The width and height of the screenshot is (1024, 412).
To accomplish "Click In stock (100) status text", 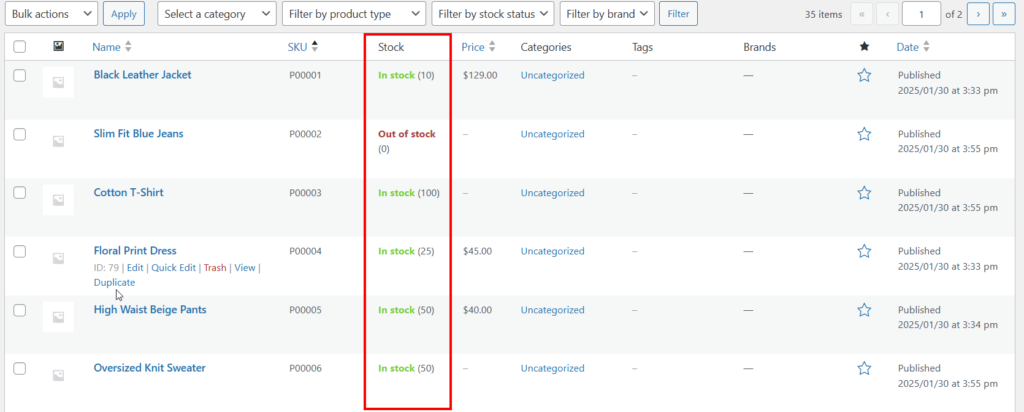I will (x=409, y=193).
